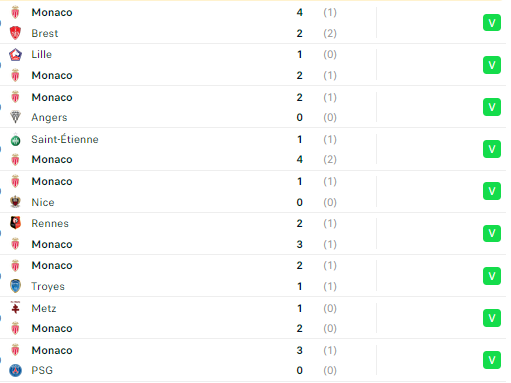Screen dimensions: 511x383
Task: Click the Angers club crest icon
Action: (x=15, y=117)
